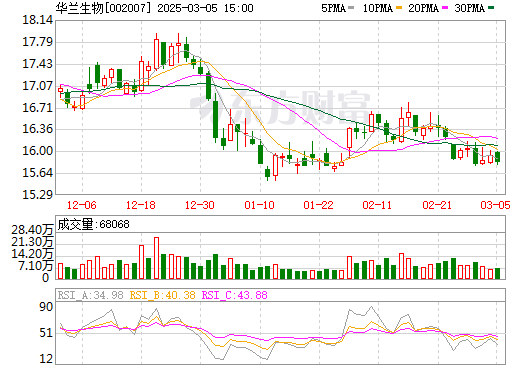The image size is (520, 365).
Task: Click the RSI 51 axis label
Action: [x=46, y=333]
